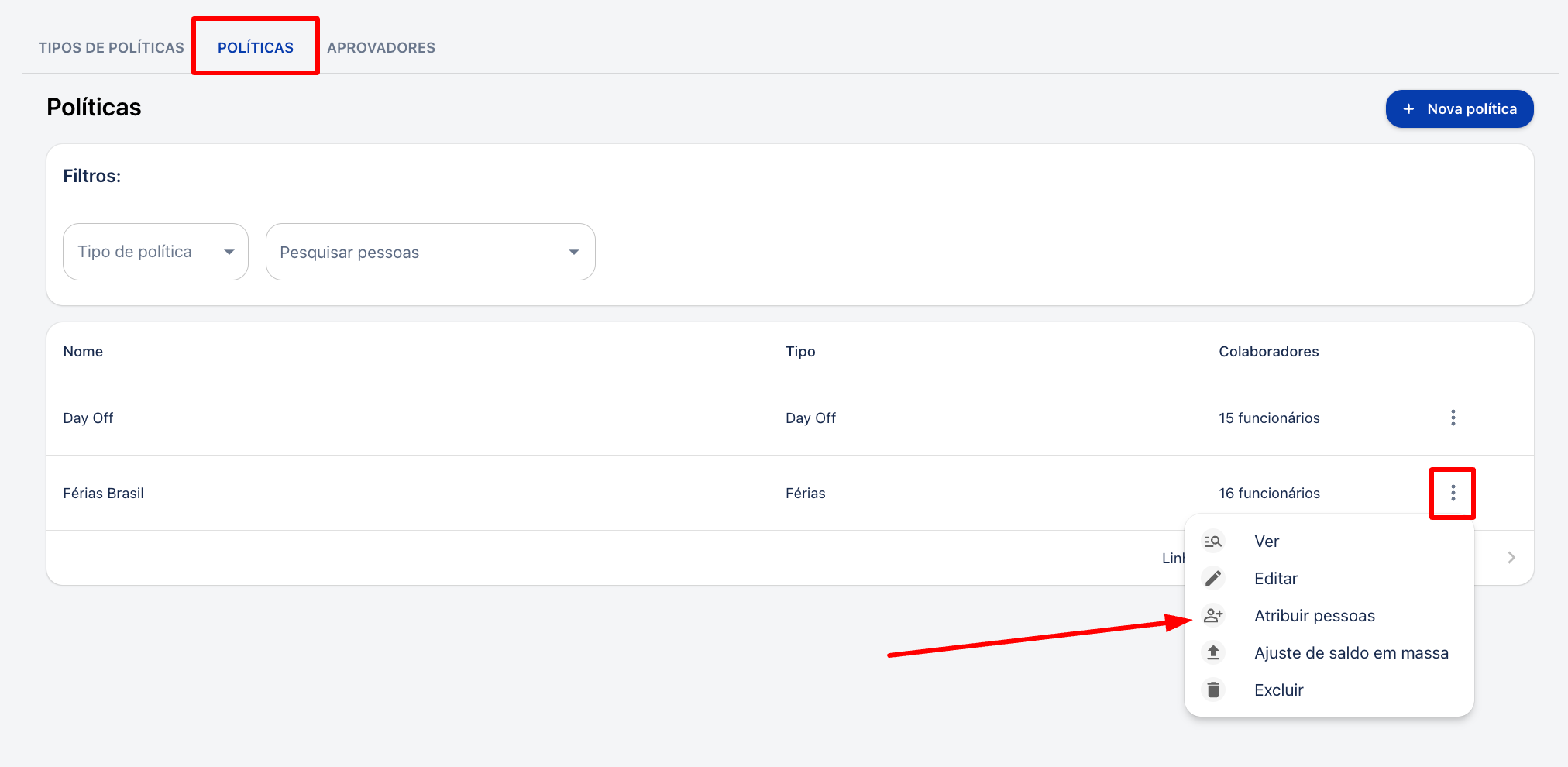Click the magnifier Ver icon
Image resolution: width=1568 pixels, height=767 pixels.
[1213, 542]
